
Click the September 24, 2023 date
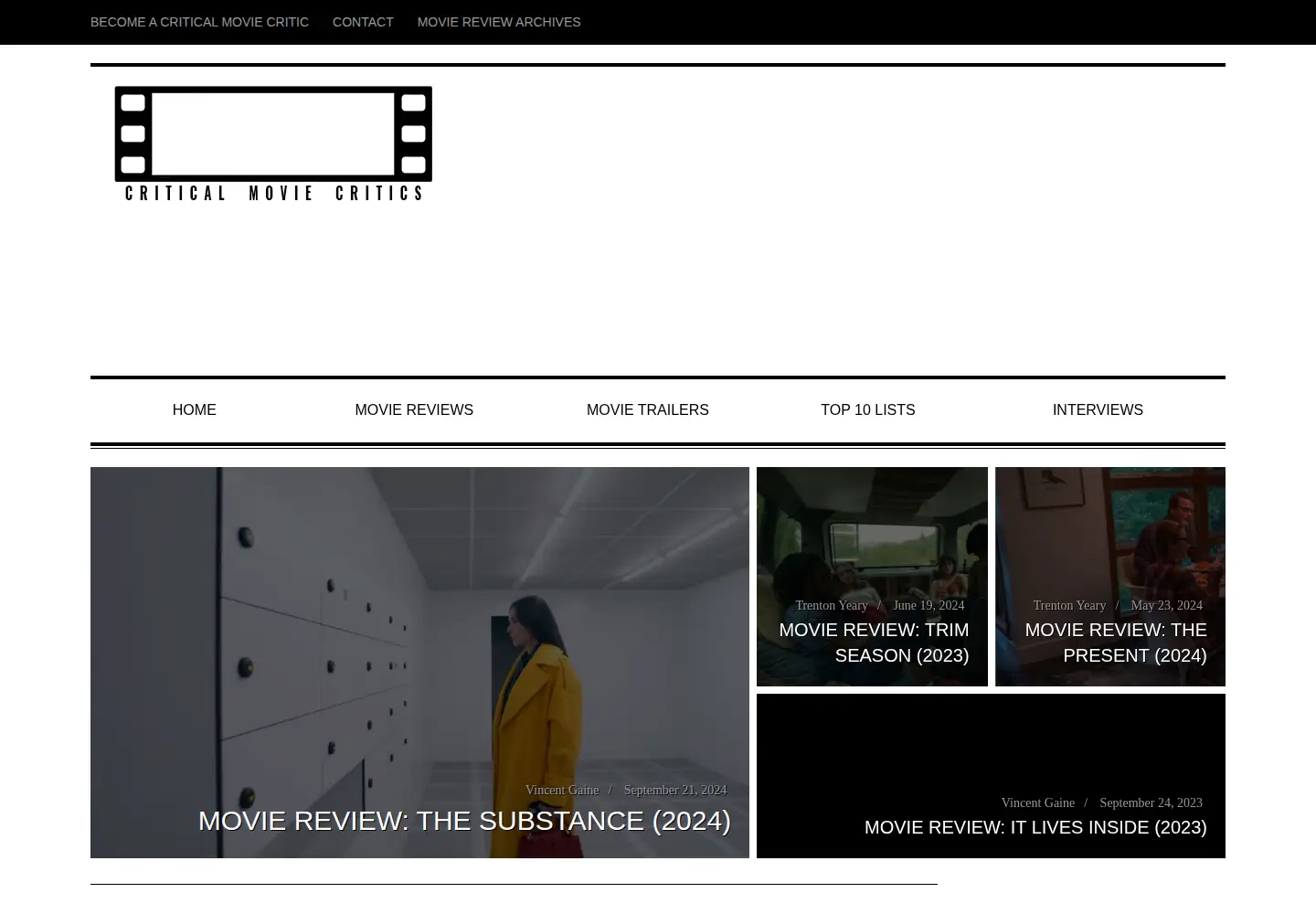1151,803
